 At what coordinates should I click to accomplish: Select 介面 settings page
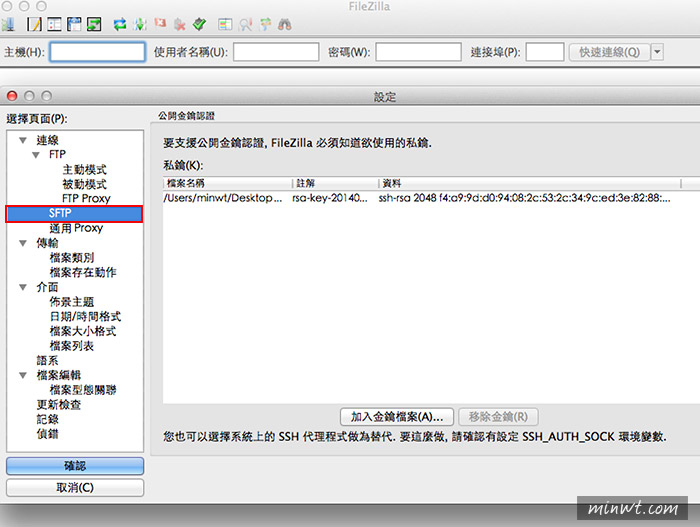(47, 287)
